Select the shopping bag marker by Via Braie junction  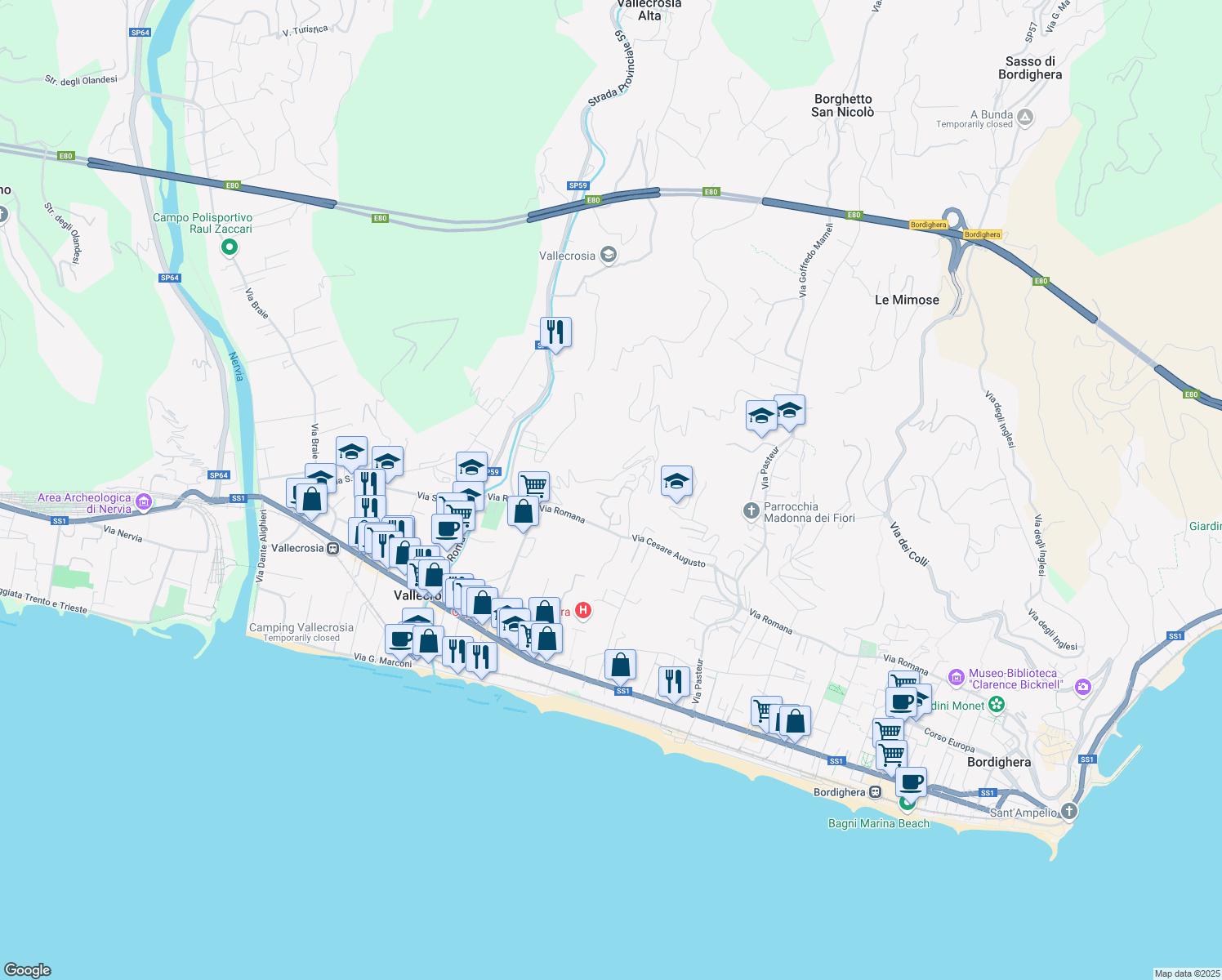(x=311, y=501)
